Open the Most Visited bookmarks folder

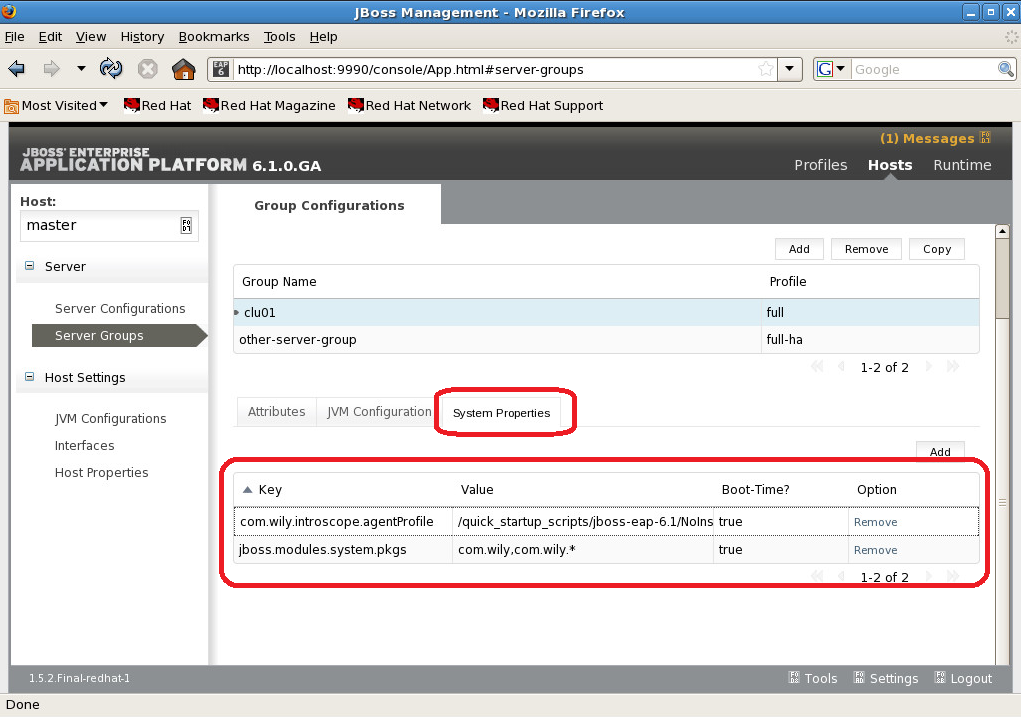tap(56, 105)
